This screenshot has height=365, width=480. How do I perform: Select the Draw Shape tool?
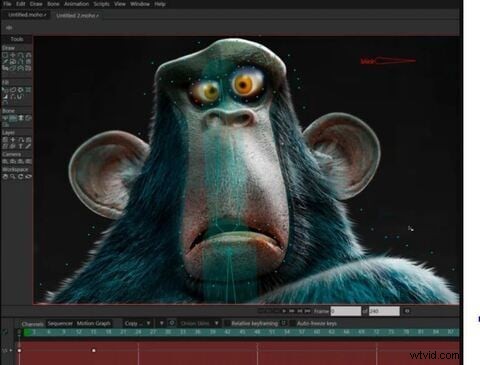click(13, 62)
